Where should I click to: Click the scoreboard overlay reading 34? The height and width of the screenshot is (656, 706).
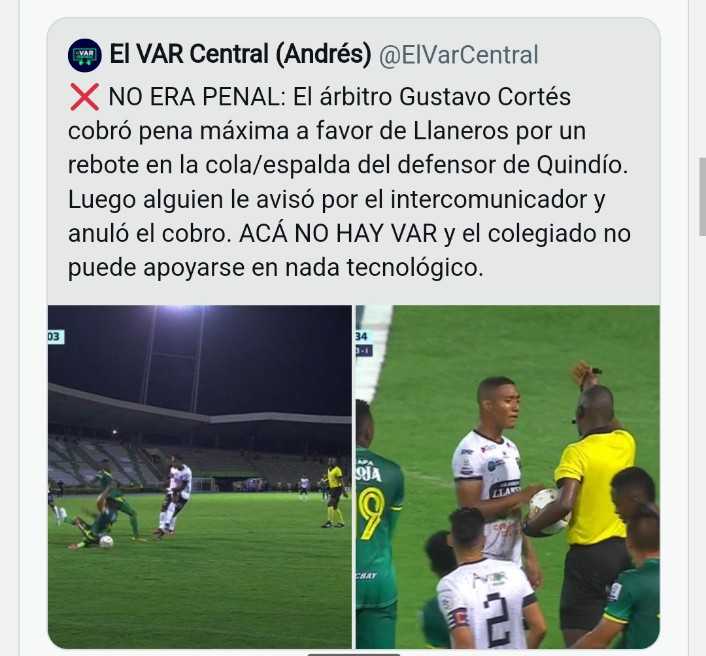click(x=362, y=336)
